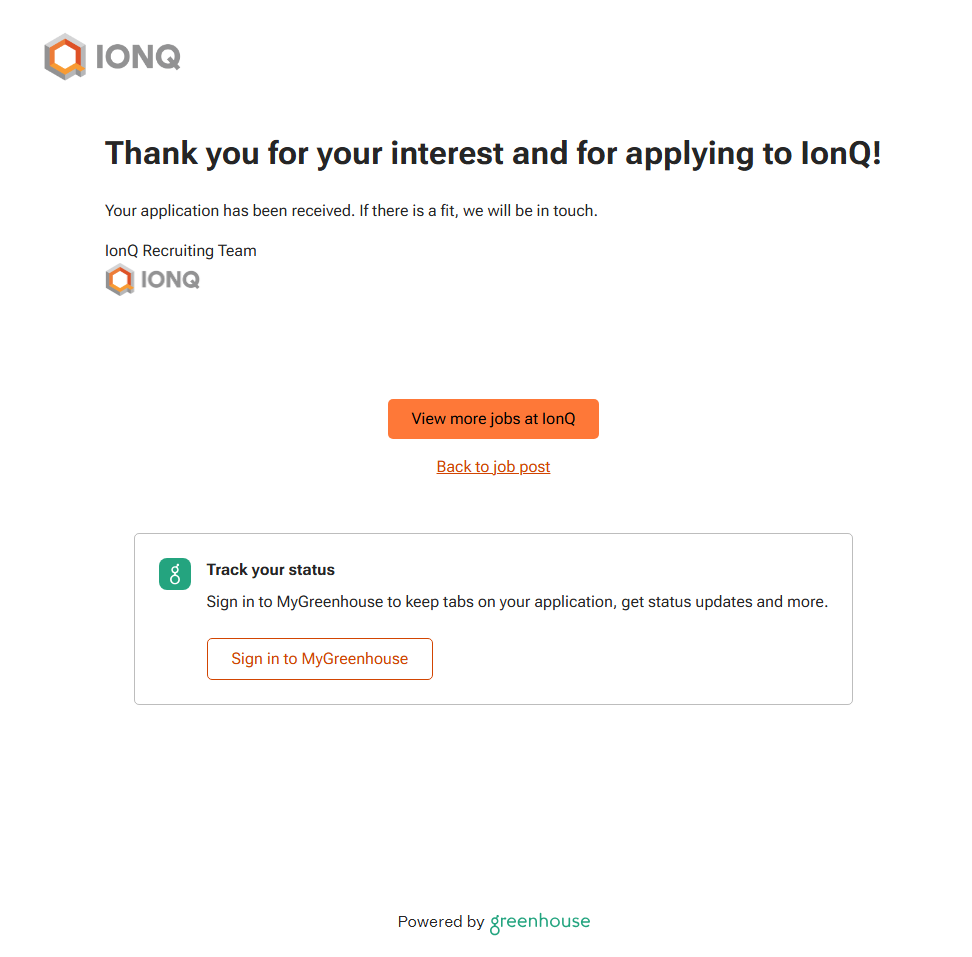The width and height of the screenshot is (972, 957).
Task: Click the "Track your status" card title
Action: pos(271,570)
